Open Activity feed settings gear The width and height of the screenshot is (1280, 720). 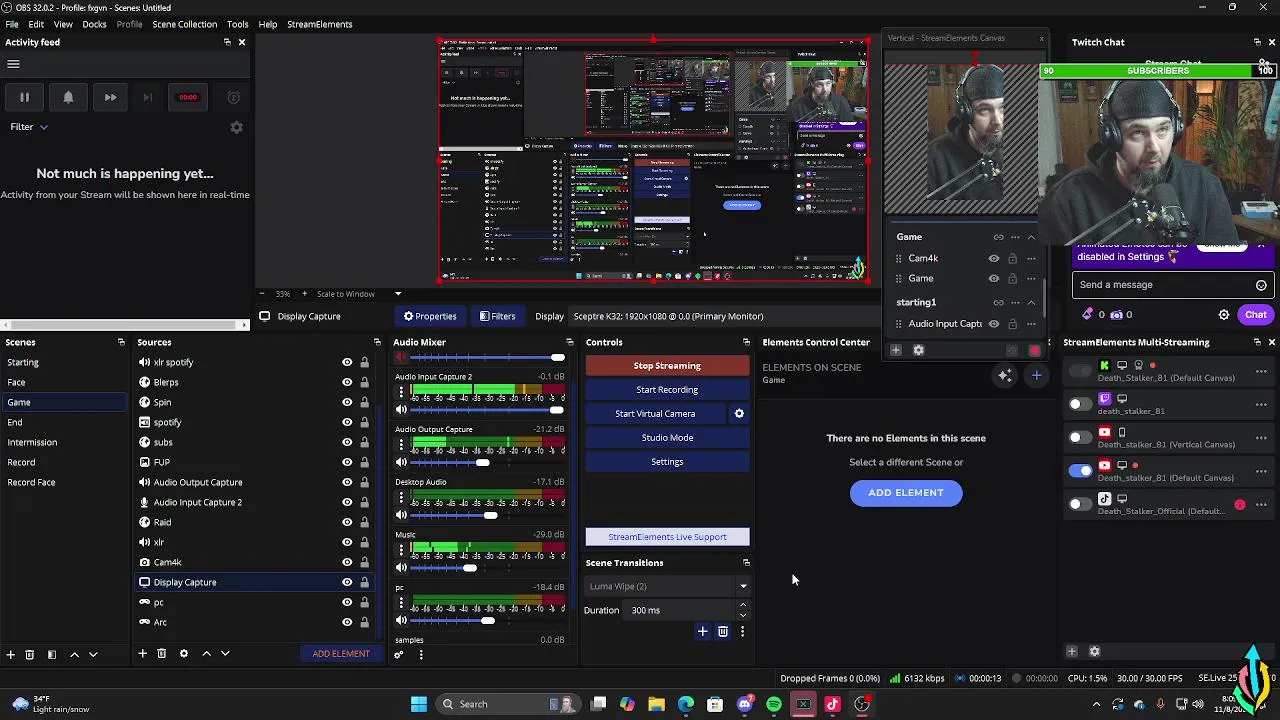click(236, 127)
